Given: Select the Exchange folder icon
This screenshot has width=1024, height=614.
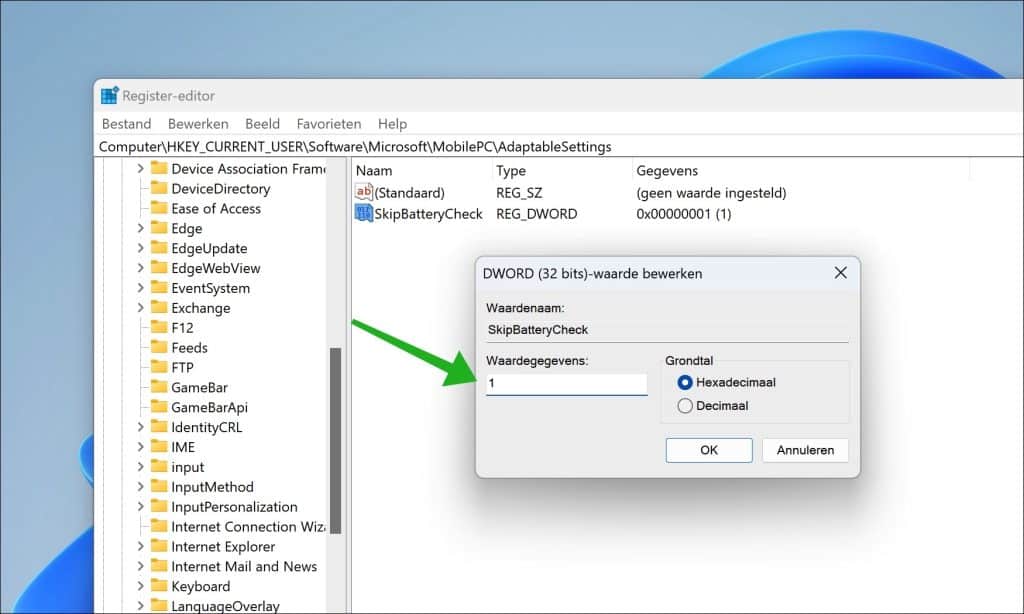Looking at the screenshot, I should (159, 308).
